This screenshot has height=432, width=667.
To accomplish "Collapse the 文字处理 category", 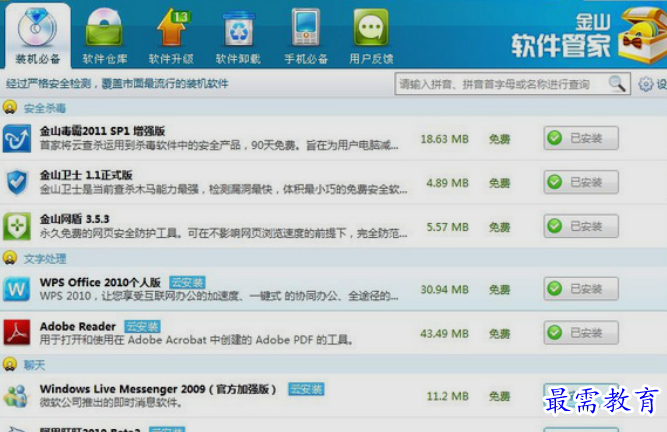I will [x=10, y=258].
